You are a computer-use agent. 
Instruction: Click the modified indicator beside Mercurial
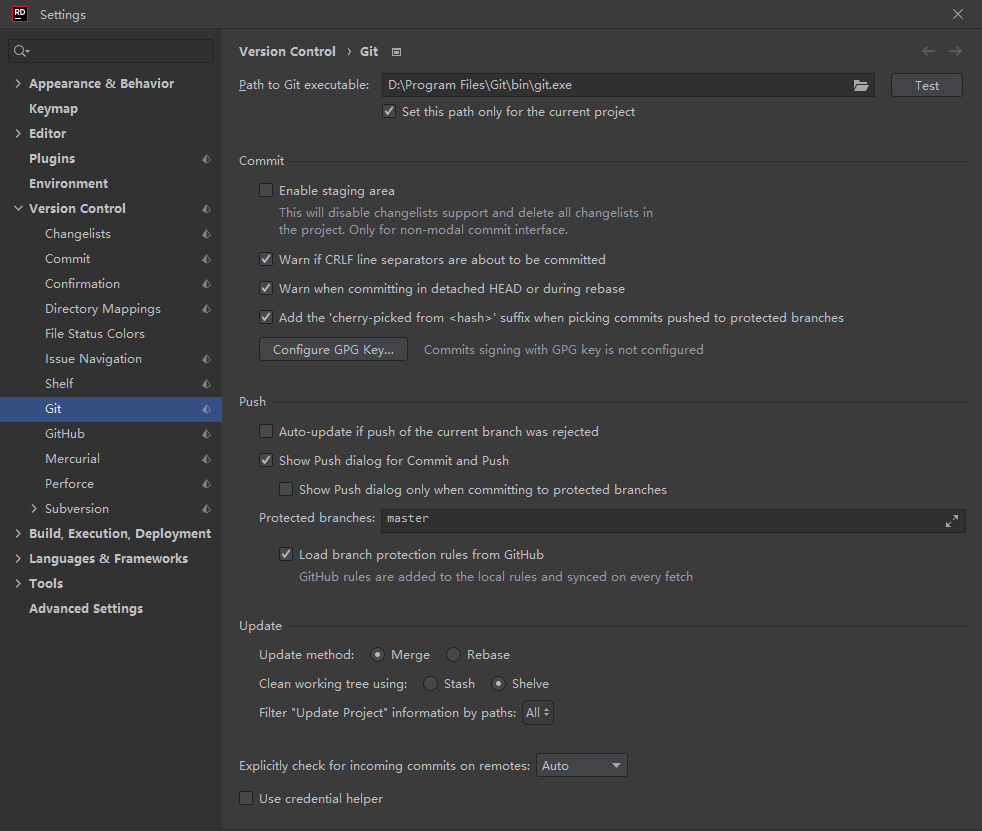(x=205, y=458)
